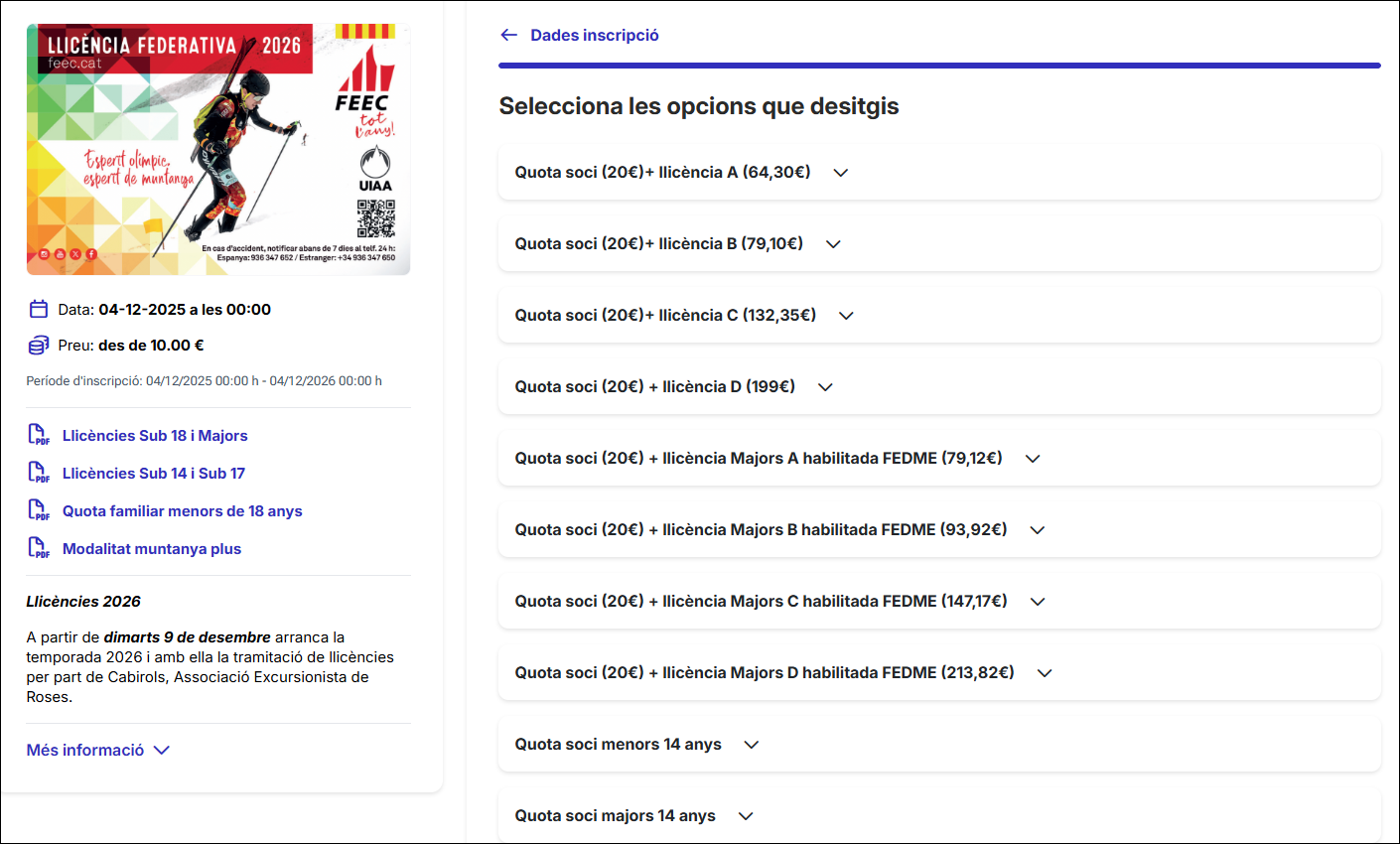Click the back arrow beside Dades inscripció
Screen dimensions: 1400x844
[x=509, y=35]
